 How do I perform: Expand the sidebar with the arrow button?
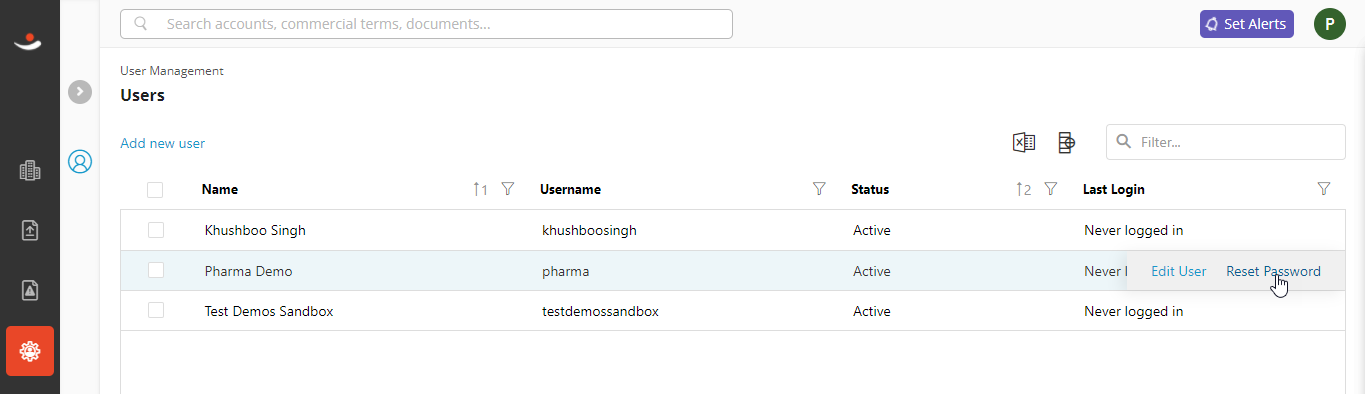(80, 92)
